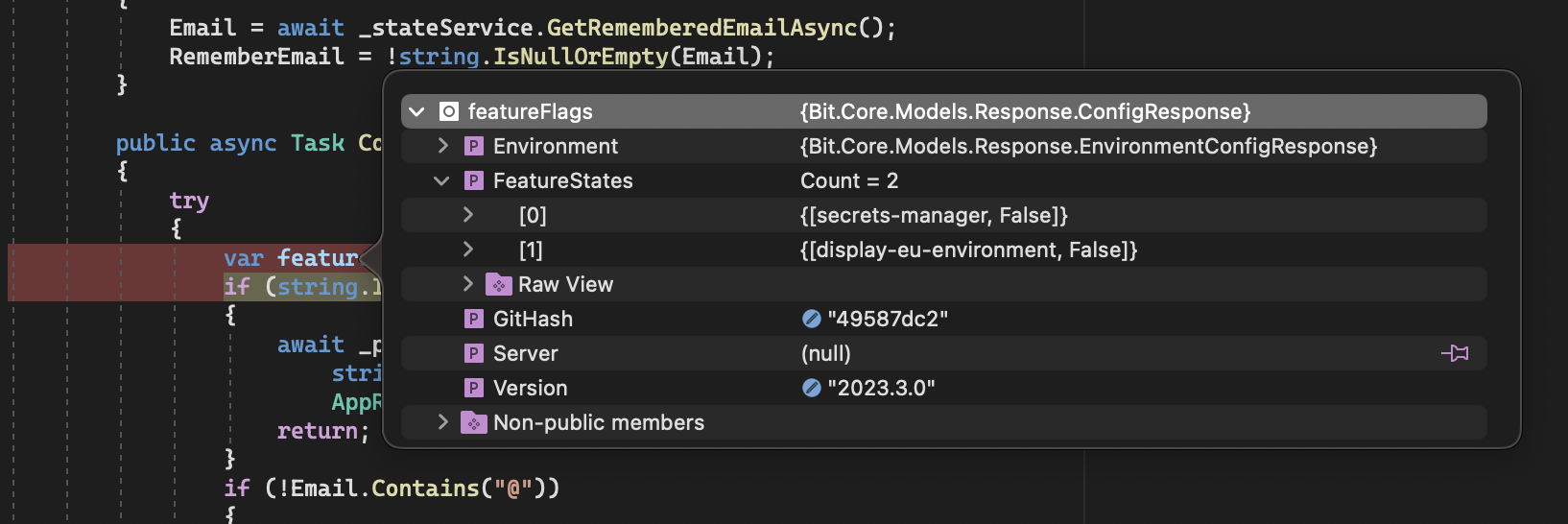
Task: Click the Raw View folder icon
Action: point(499,284)
